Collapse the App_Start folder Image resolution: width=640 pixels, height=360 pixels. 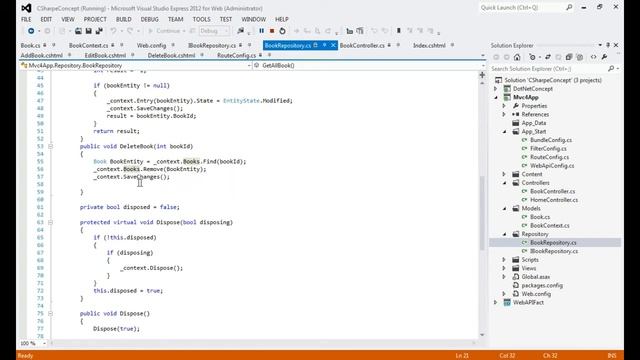504,131
